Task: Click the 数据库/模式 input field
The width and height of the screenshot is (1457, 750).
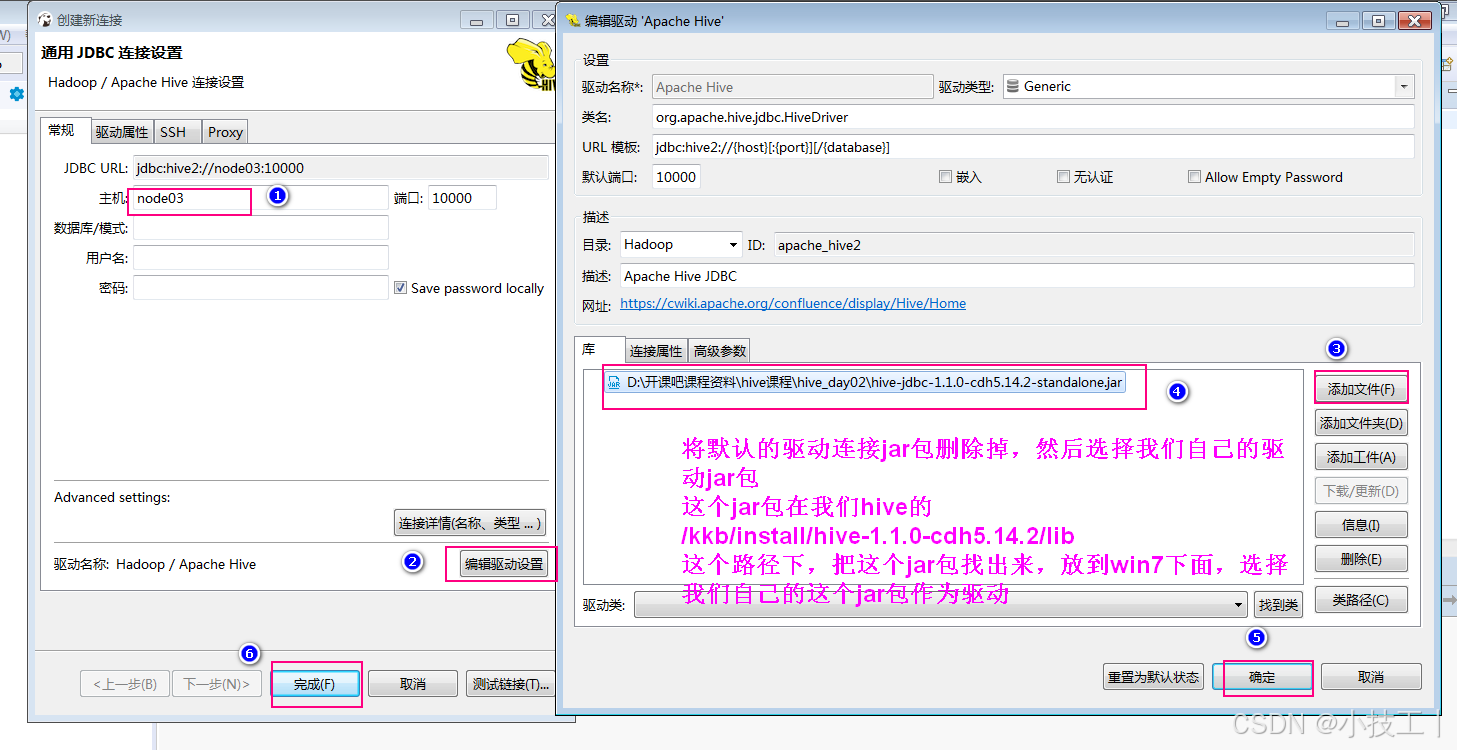Action: pyautogui.click(x=260, y=228)
